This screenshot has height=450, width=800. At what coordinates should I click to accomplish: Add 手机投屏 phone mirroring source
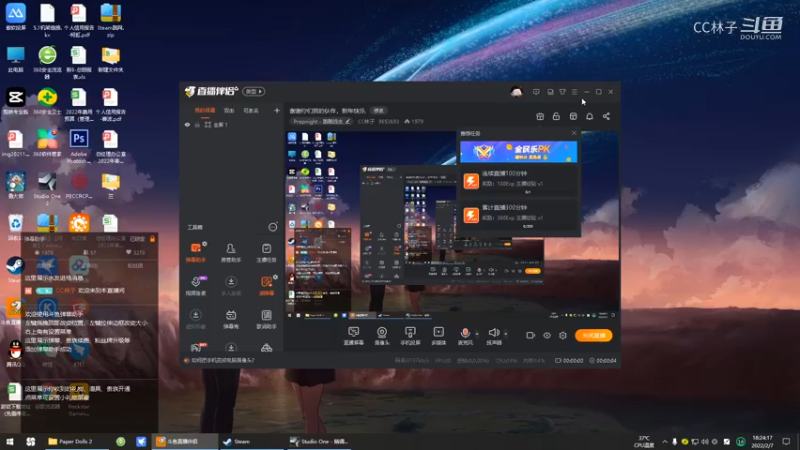tap(410, 336)
